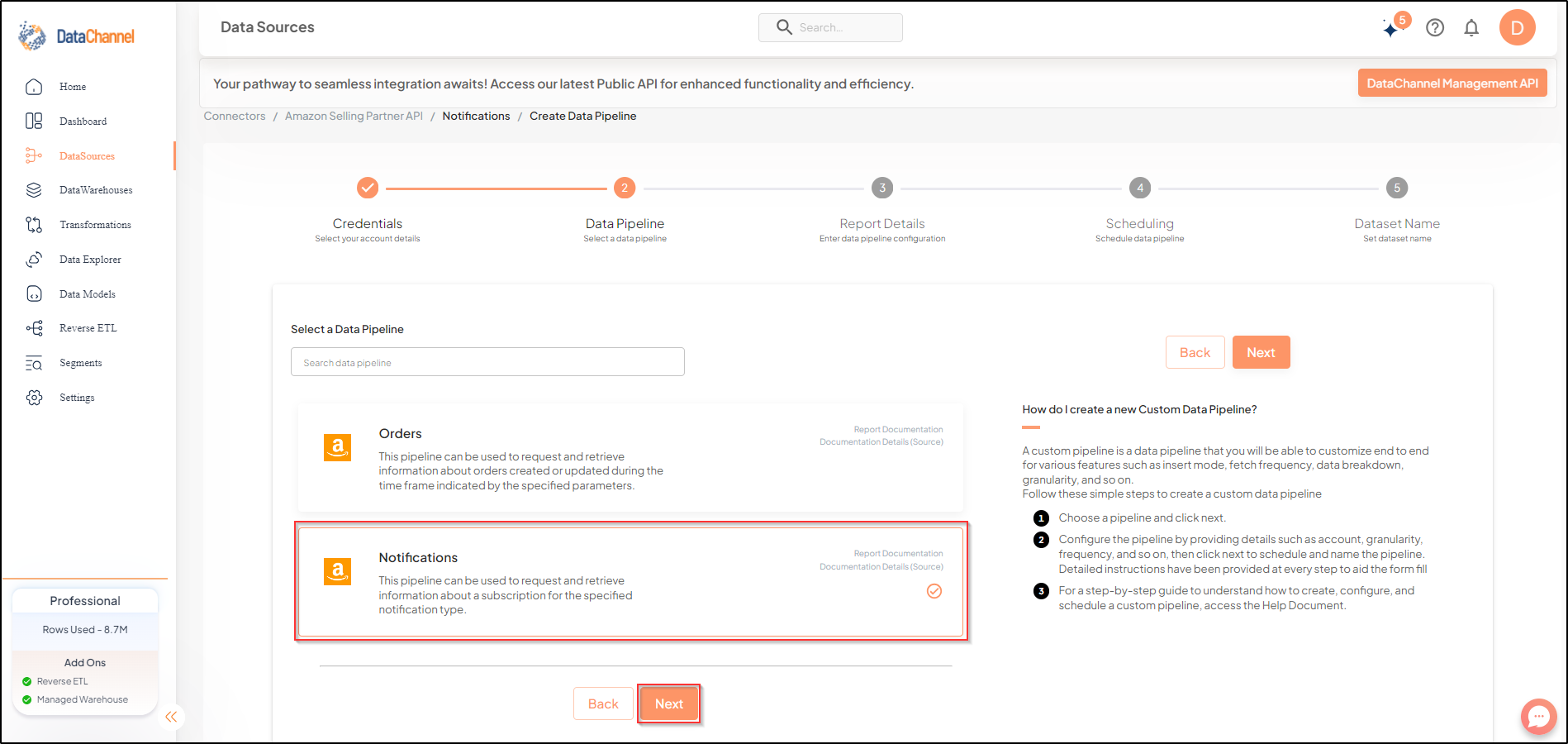Open the user avatar D
This screenshot has height=744, width=1568.
1517,27
